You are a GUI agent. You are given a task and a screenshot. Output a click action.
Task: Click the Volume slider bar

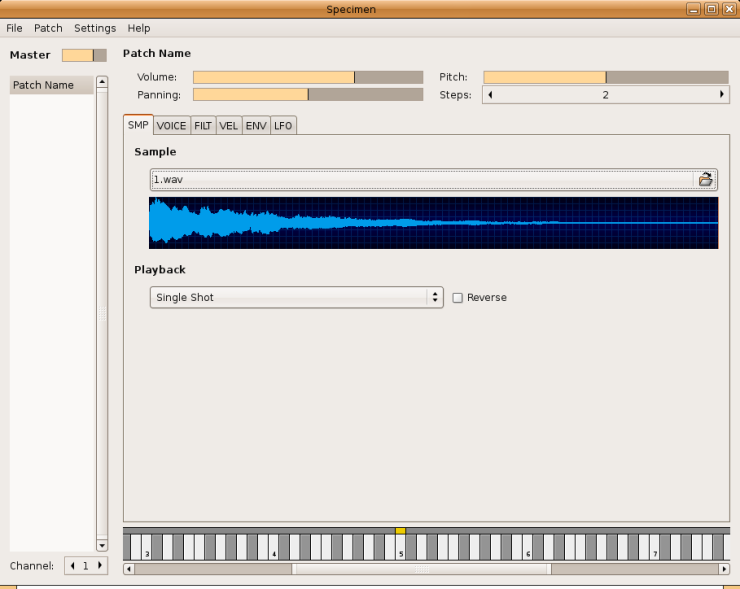pos(308,77)
